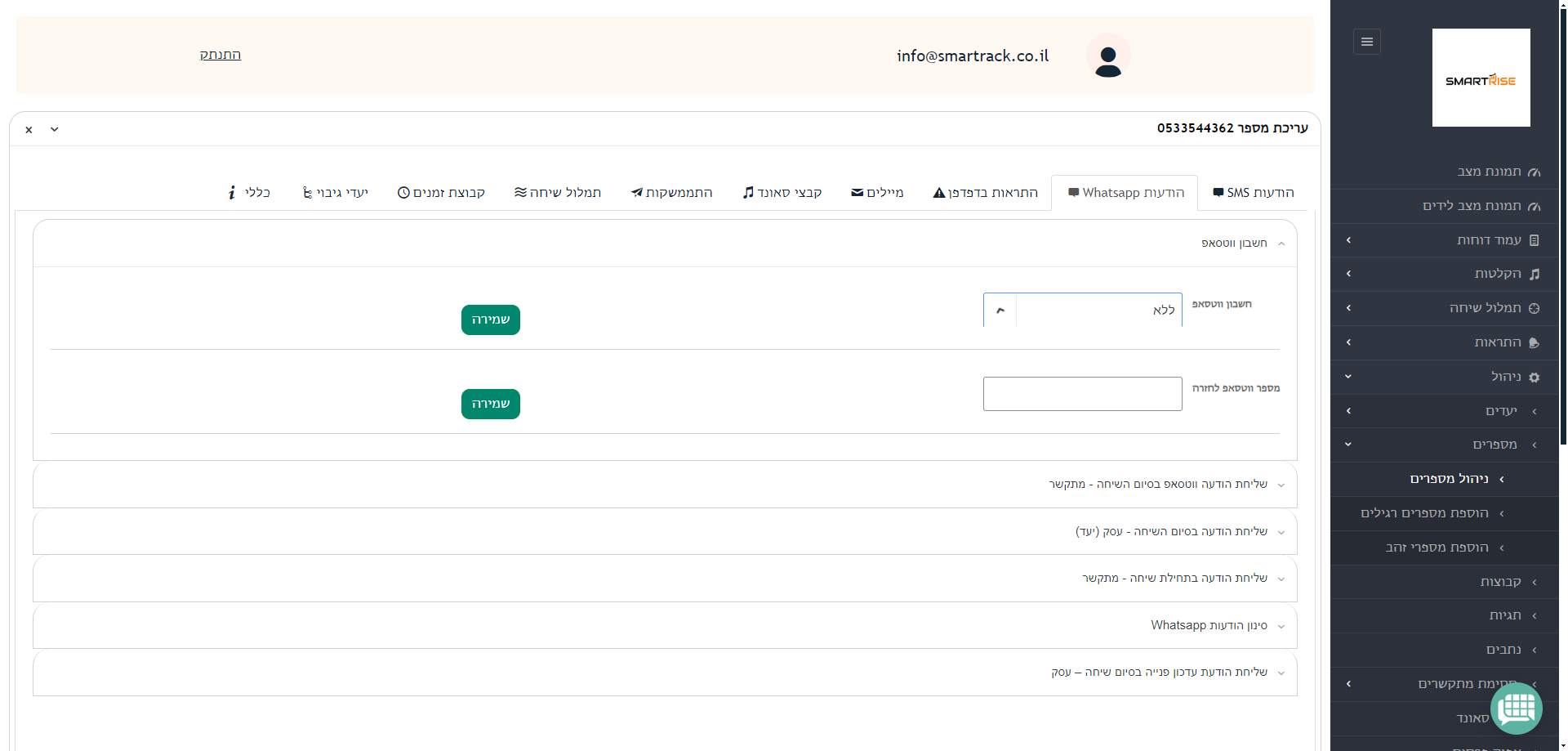Open the קבוצת זמנים tab
The image size is (1568, 751).
441,193
